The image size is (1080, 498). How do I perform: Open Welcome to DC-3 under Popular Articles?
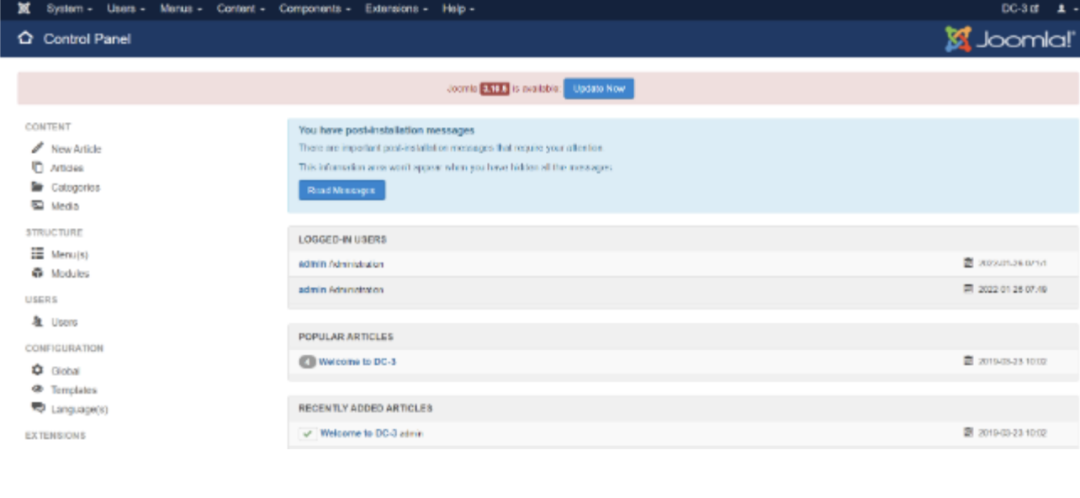(357, 362)
